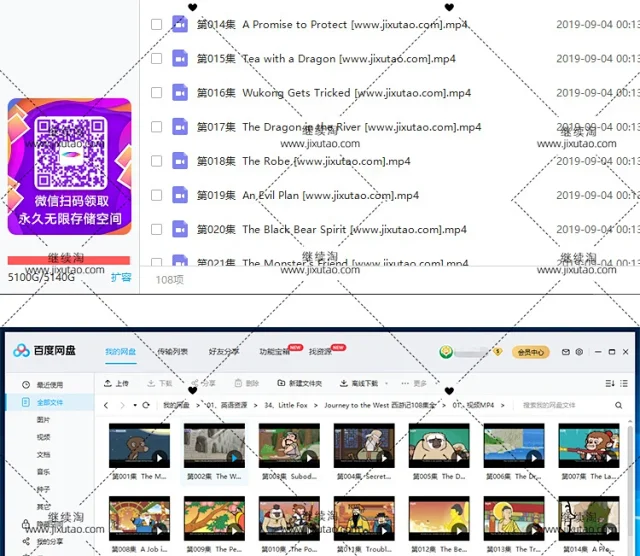This screenshot has width=640, height=556.
Task: Click the user avatar icon
Action: click(x=446, y=351)
